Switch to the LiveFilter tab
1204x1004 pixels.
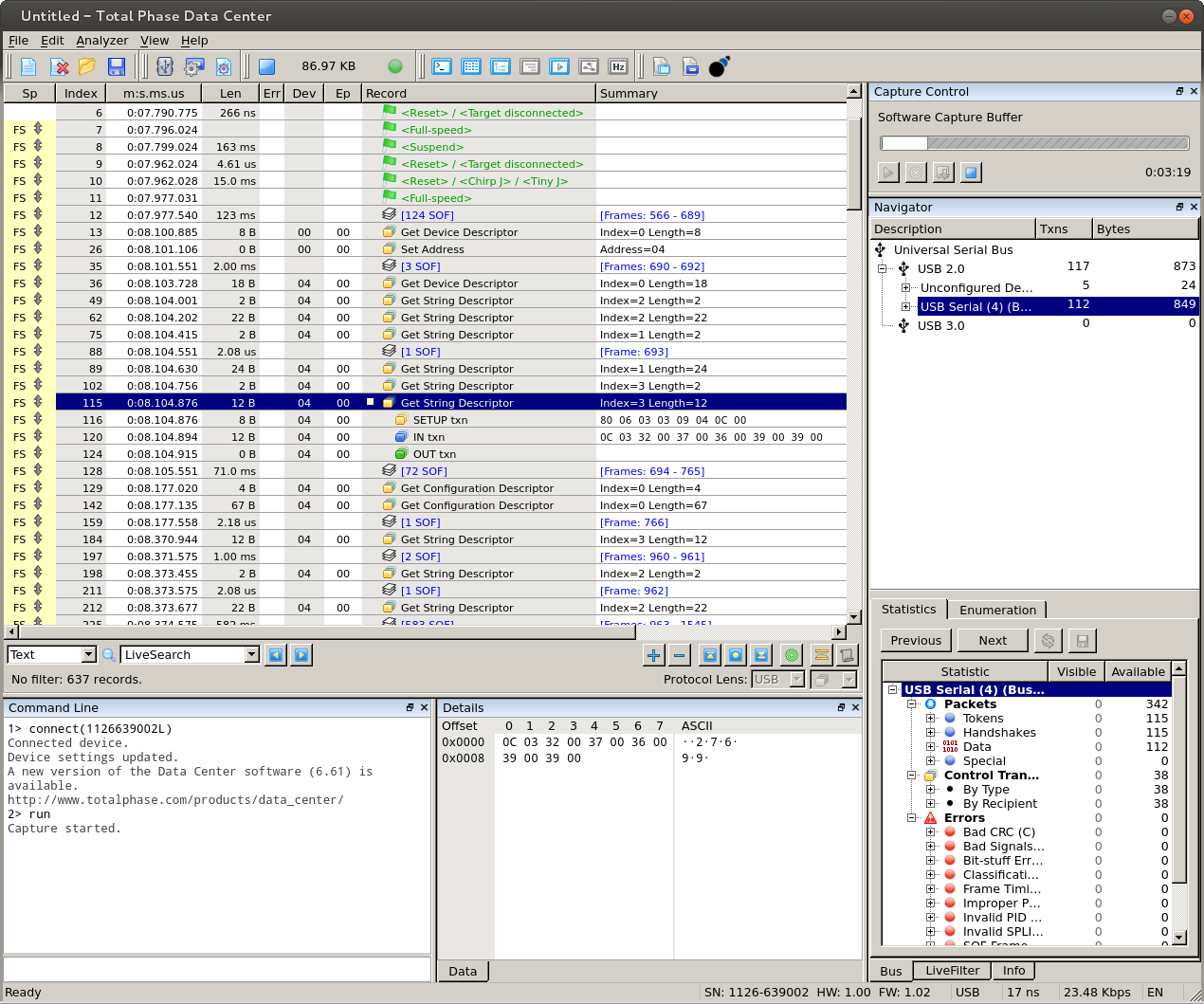click(x=952, y=971)
